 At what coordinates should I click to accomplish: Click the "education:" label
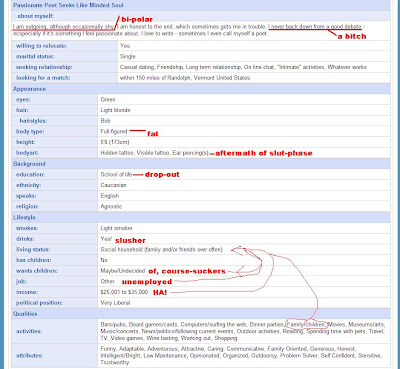pyautogui.click(x=30, y=174)
